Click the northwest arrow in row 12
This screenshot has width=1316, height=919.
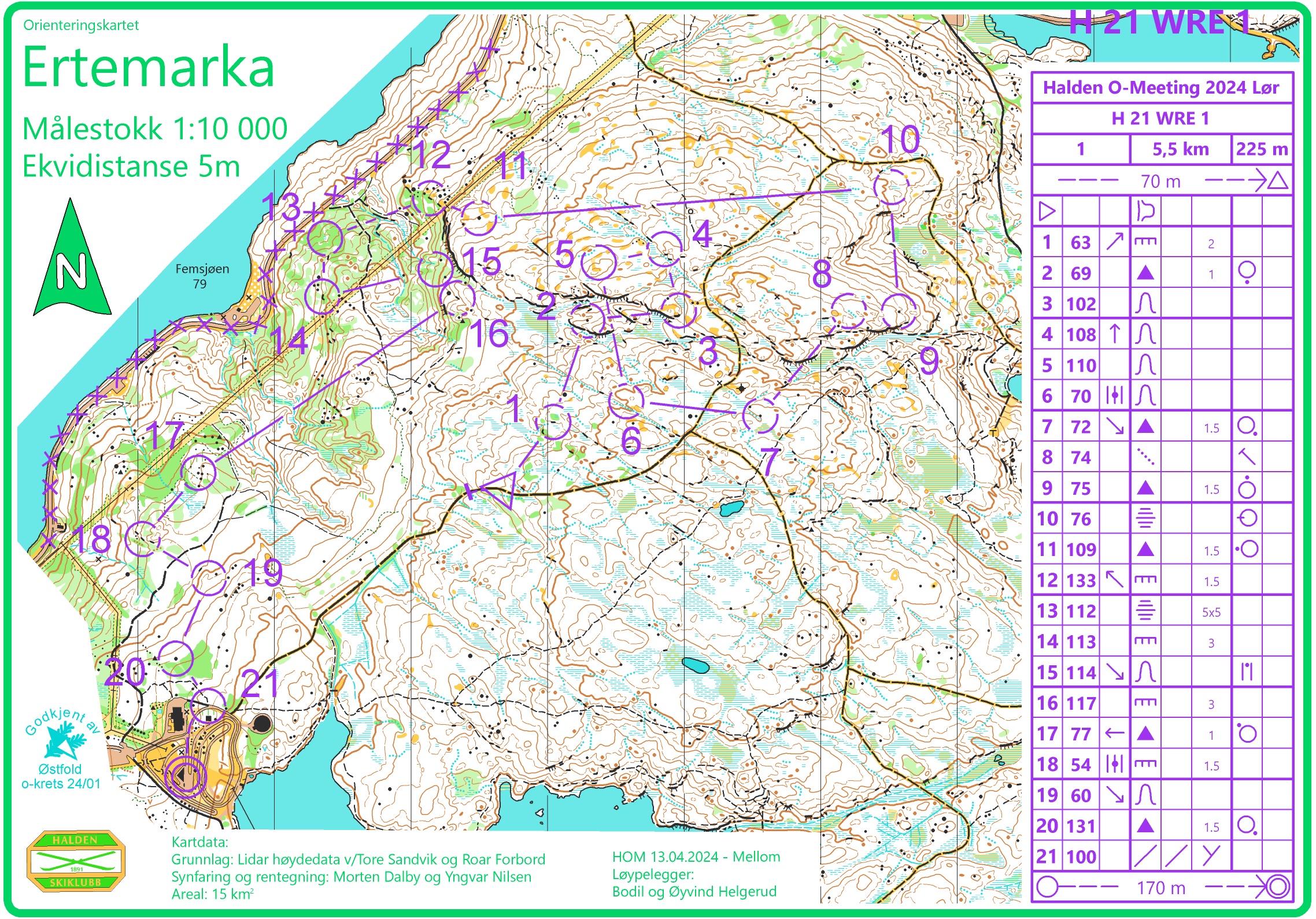(x=1114, y=579)
